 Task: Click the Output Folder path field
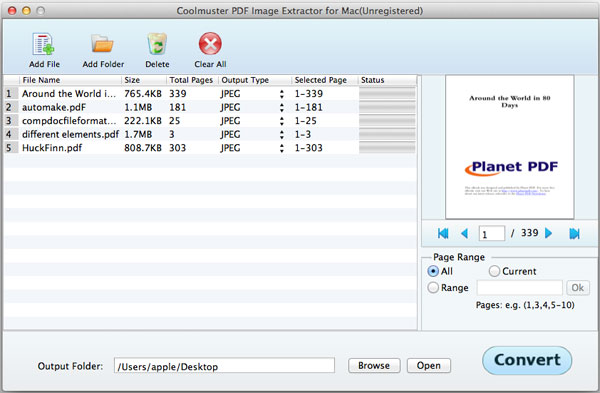(x=224, y=366)
